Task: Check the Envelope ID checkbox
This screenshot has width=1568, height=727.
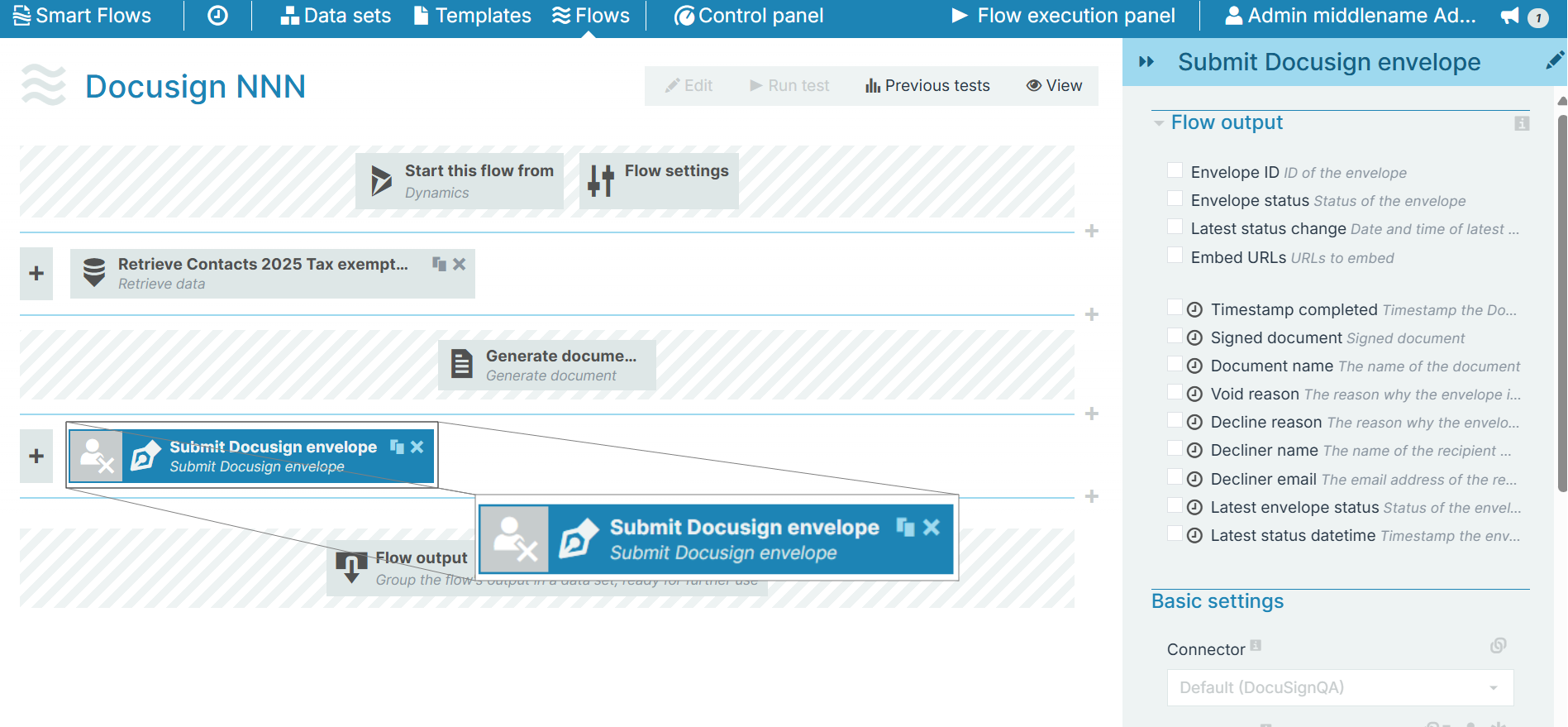Action: pos(1175,170)
